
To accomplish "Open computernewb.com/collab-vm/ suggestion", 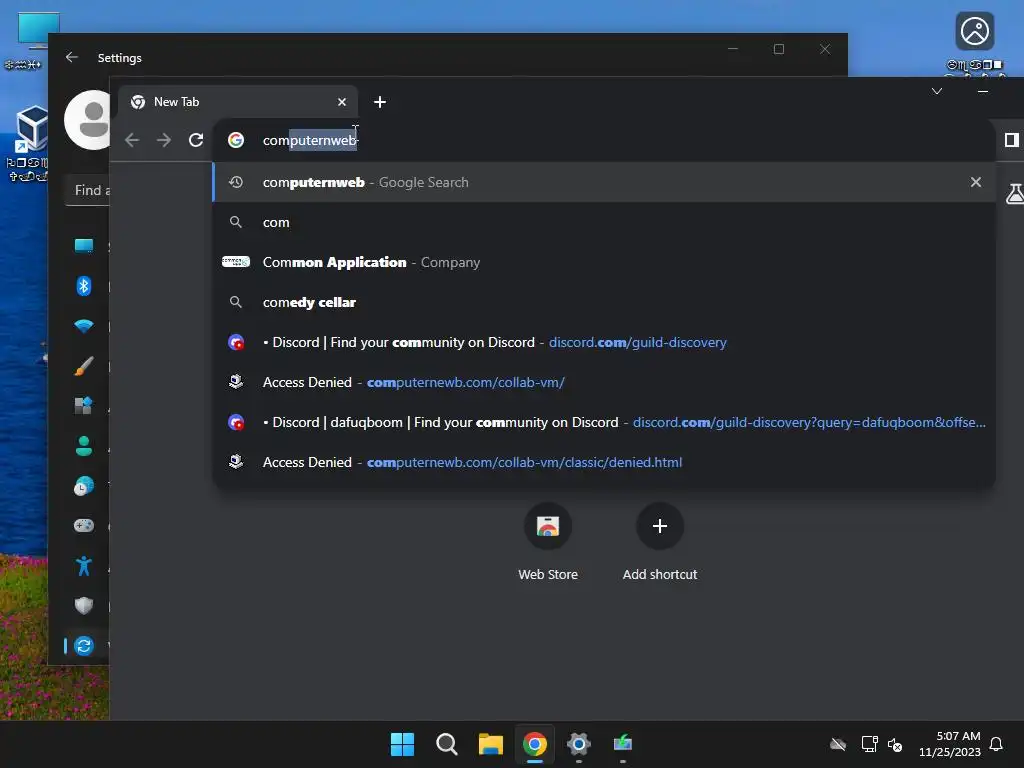I will pyautogui.click(x=604, y=382).
